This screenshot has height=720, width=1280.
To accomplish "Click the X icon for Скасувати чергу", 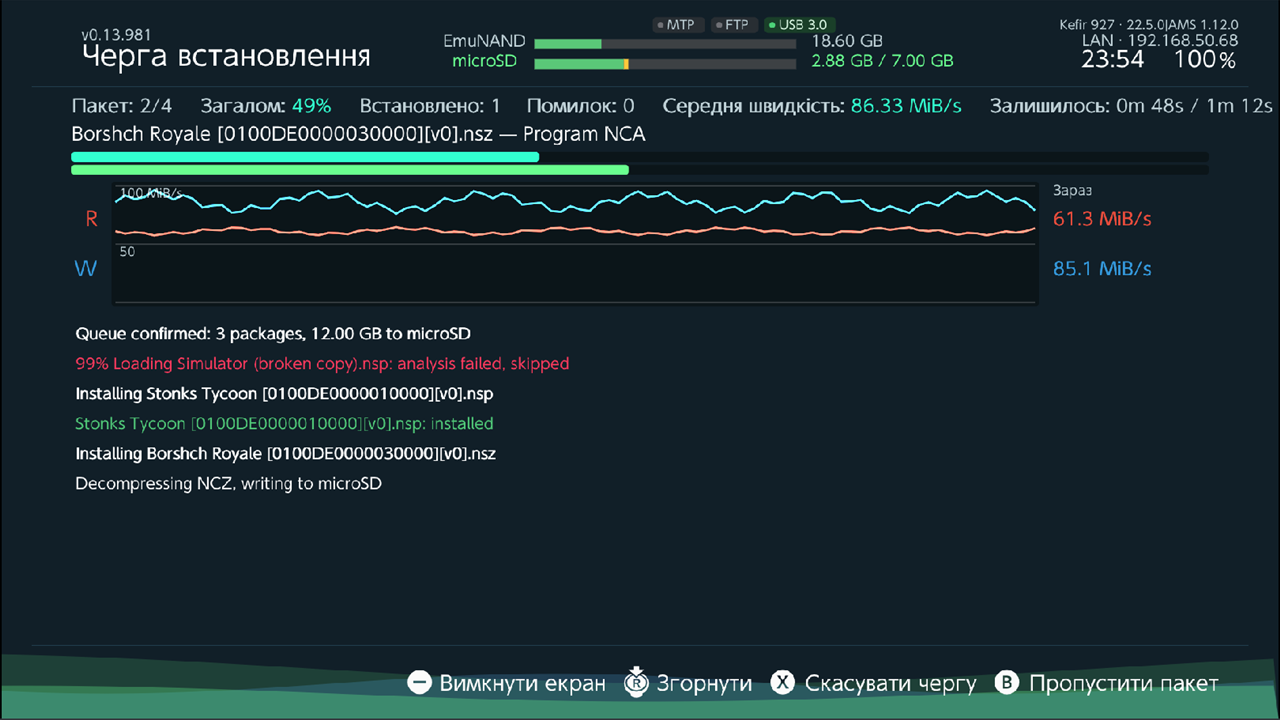I will click(783, 683).
